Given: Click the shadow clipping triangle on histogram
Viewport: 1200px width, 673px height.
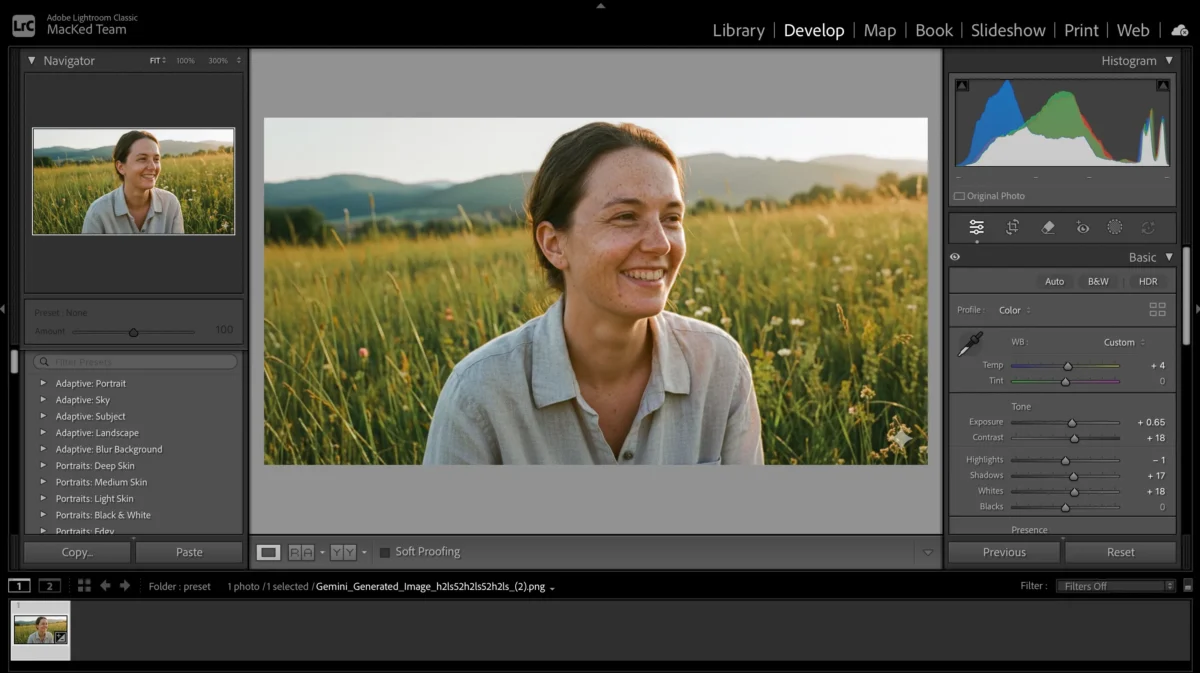Looking at the screenshot, I should click(962, 85).
